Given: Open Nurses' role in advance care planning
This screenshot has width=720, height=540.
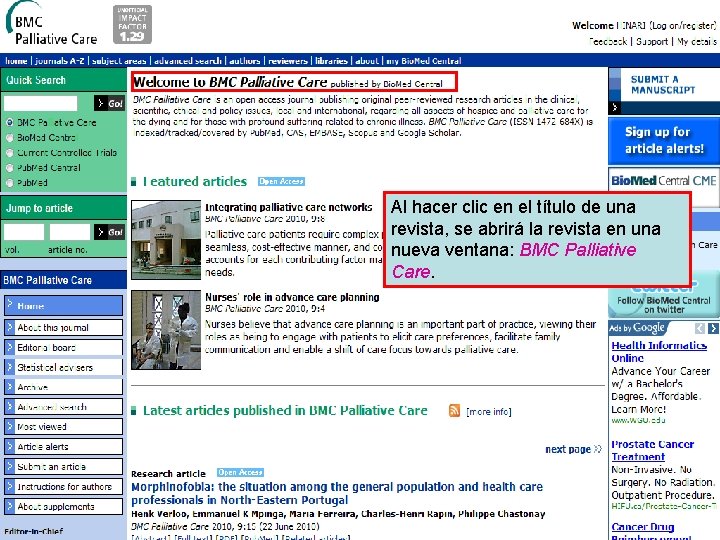Looking at the screenshot, I should point(292,297).
